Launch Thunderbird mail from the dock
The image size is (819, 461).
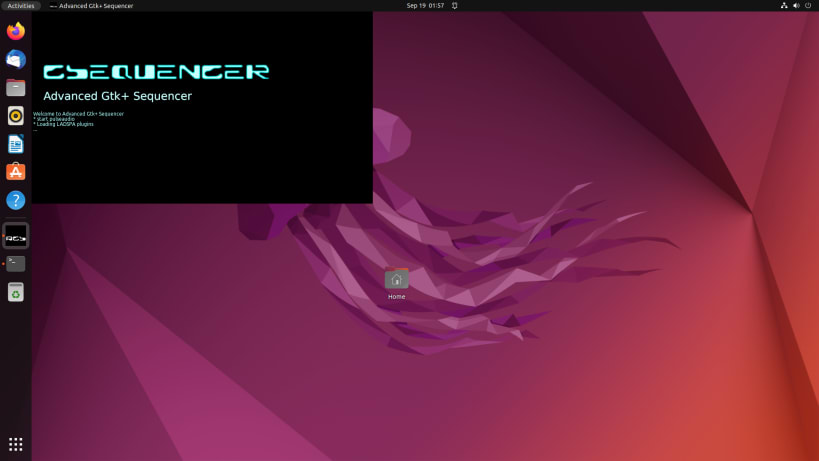pyautogui.click(x=16, y=59)
